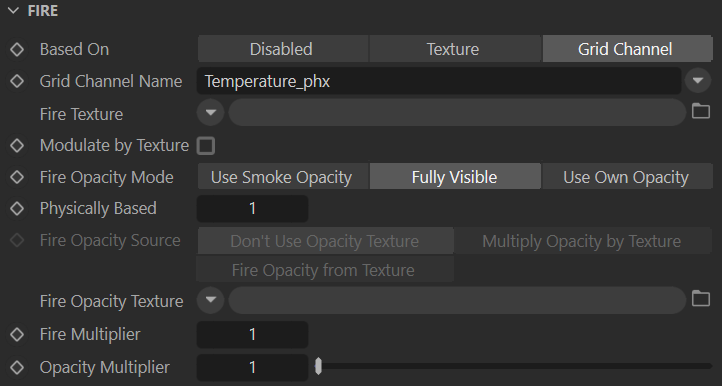
Task: Open folder browser for Fire Opacity Texture
Action: 701,298
